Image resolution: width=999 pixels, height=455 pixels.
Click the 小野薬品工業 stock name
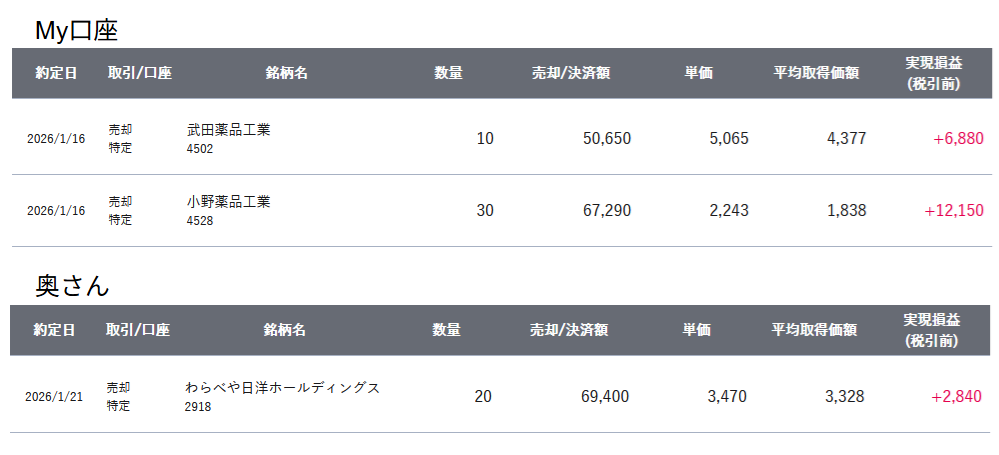point(228,202)
